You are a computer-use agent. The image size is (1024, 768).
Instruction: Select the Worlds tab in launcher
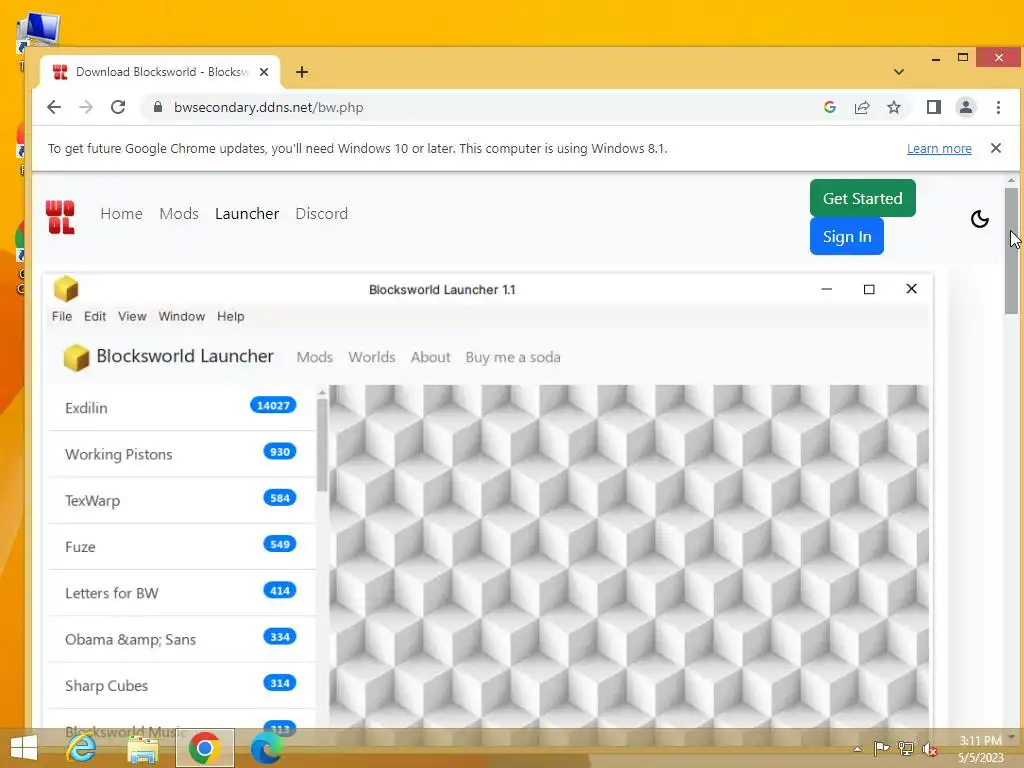372,357
